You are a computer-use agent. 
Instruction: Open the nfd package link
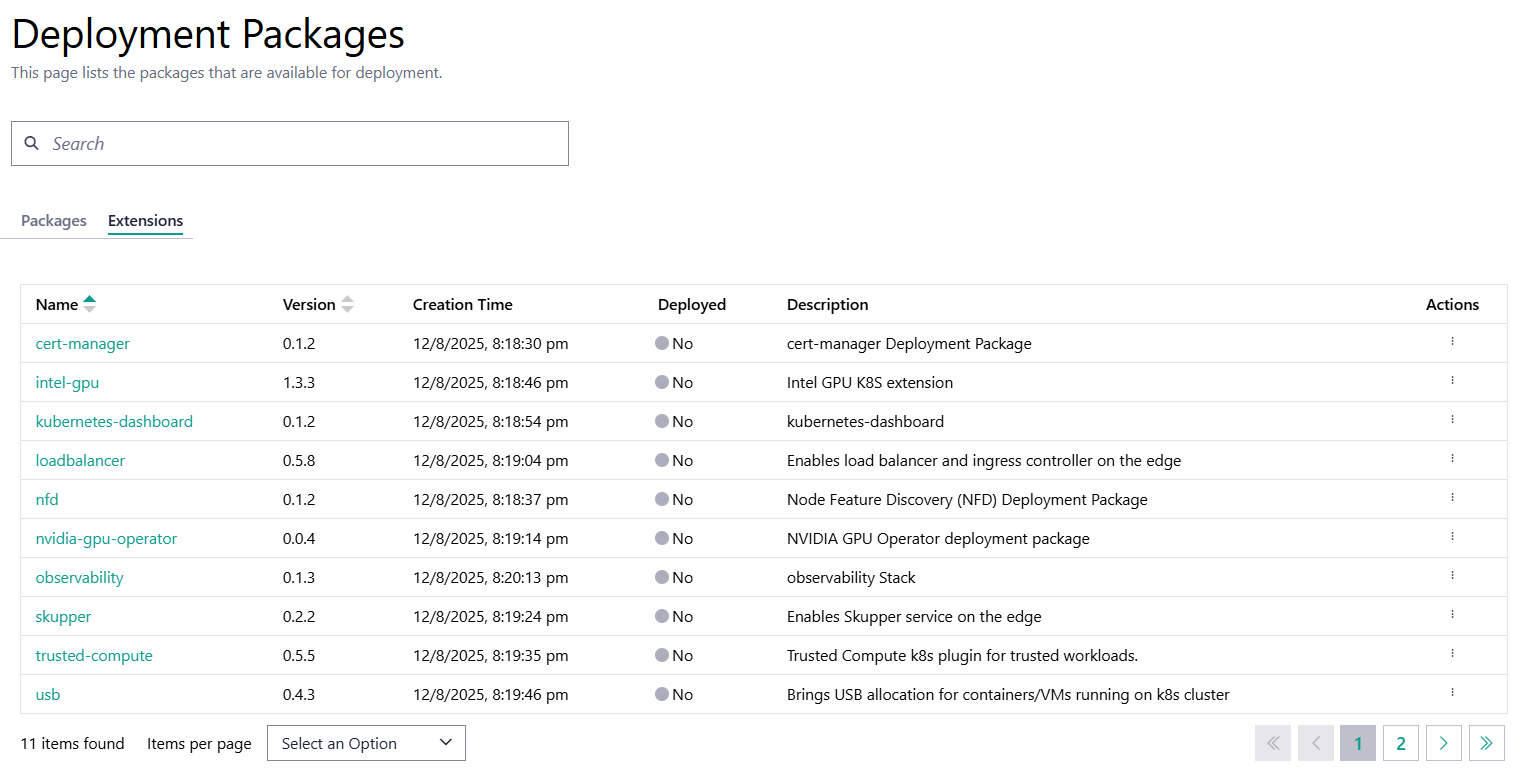[47, 500]
